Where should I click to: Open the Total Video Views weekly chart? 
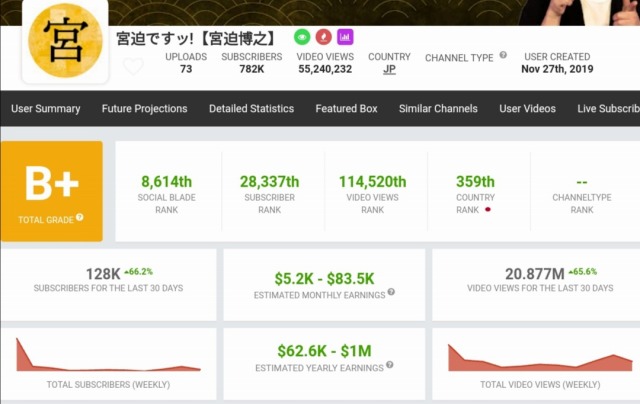point(540,358)
